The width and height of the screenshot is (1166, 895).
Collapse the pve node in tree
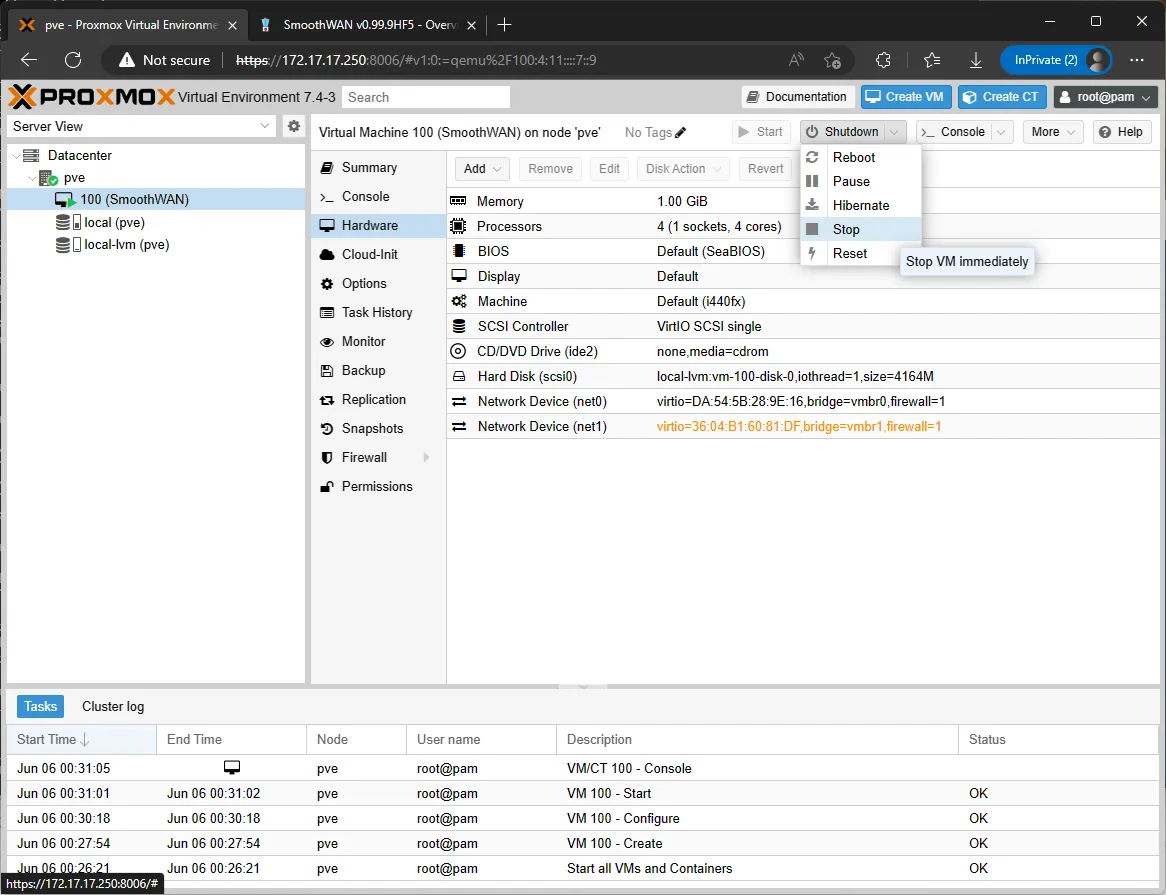(x=33, y=178)
